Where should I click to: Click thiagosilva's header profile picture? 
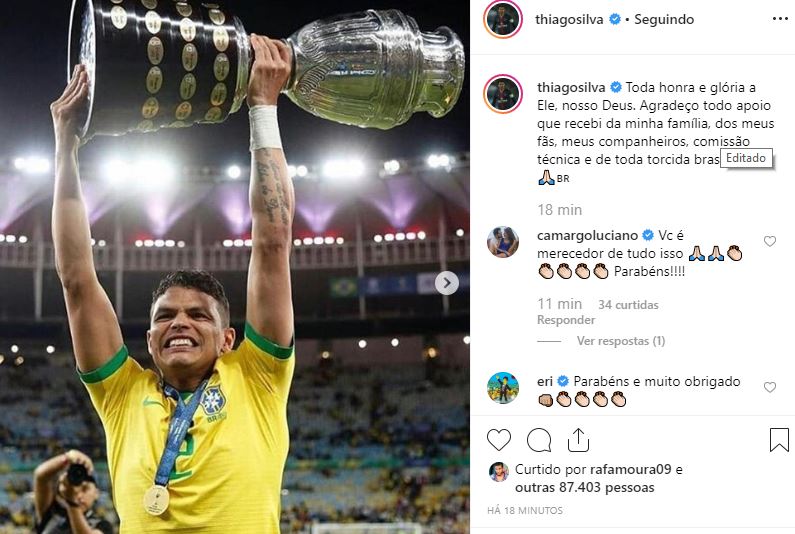click(x=502, y=19)
